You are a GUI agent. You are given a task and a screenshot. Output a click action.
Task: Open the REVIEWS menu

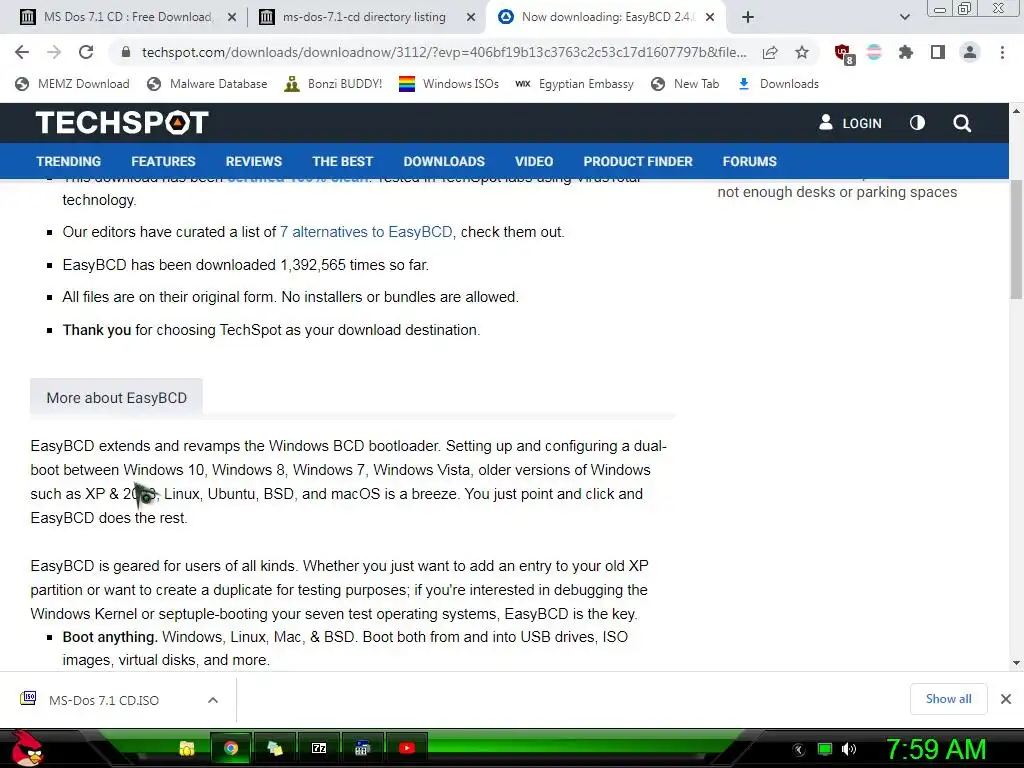[254, 161]
